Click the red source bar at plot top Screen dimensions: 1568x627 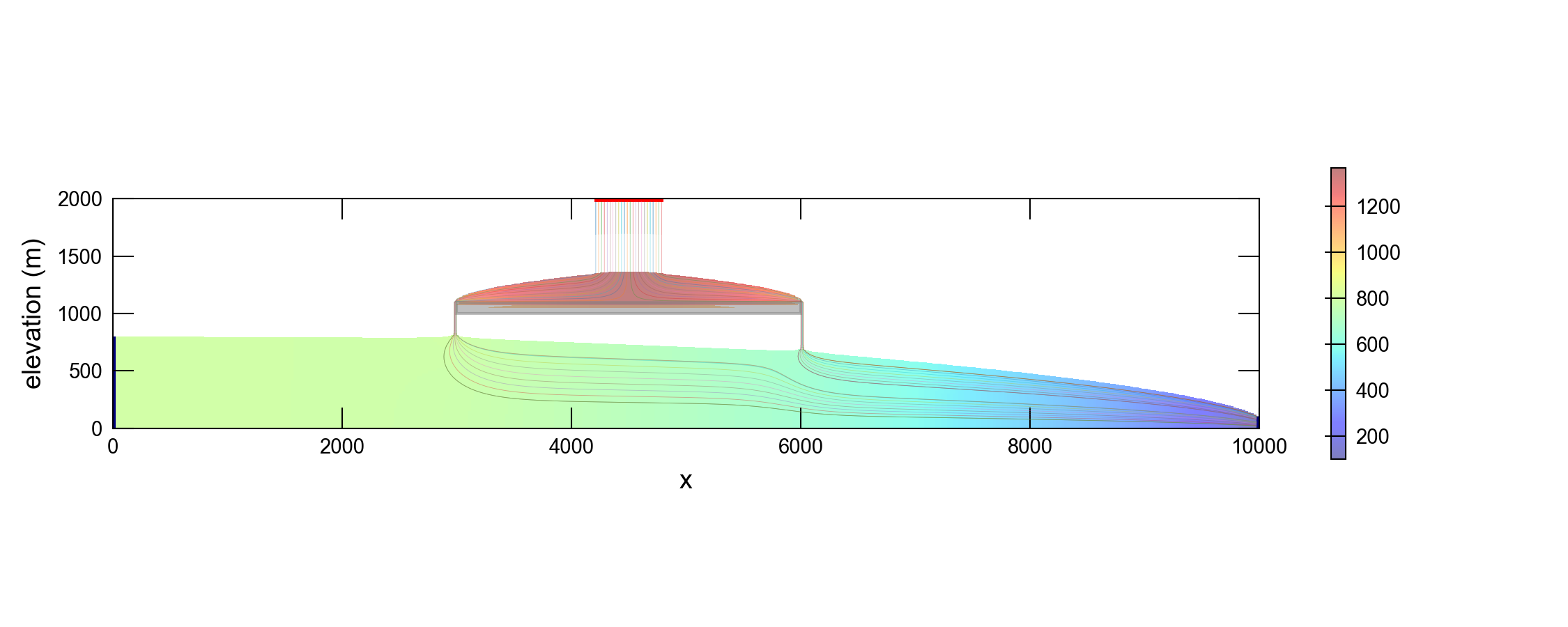click(629, 201)
